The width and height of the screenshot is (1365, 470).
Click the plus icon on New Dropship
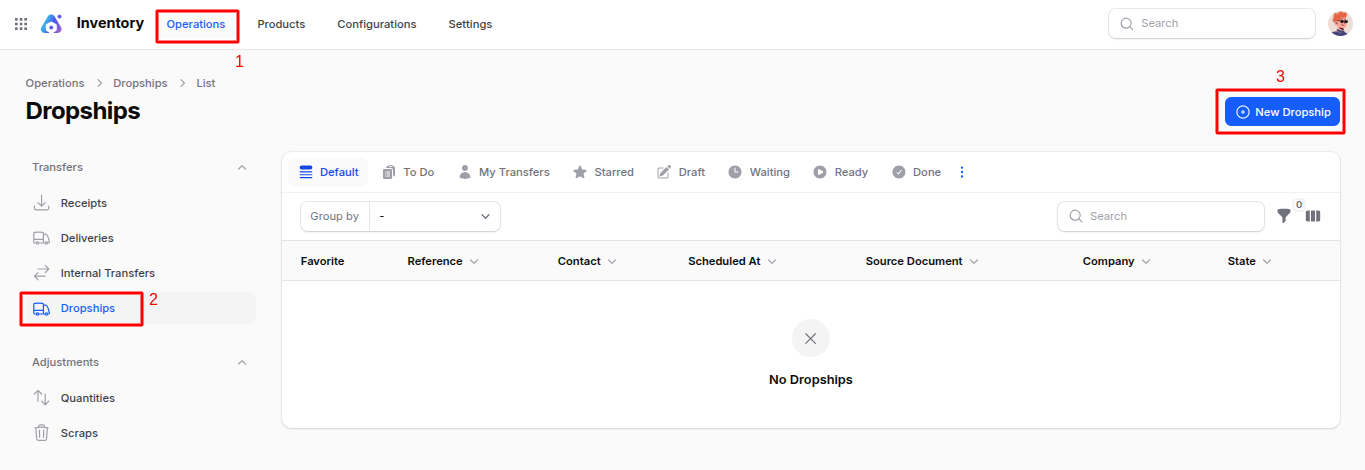point(1243,112)
